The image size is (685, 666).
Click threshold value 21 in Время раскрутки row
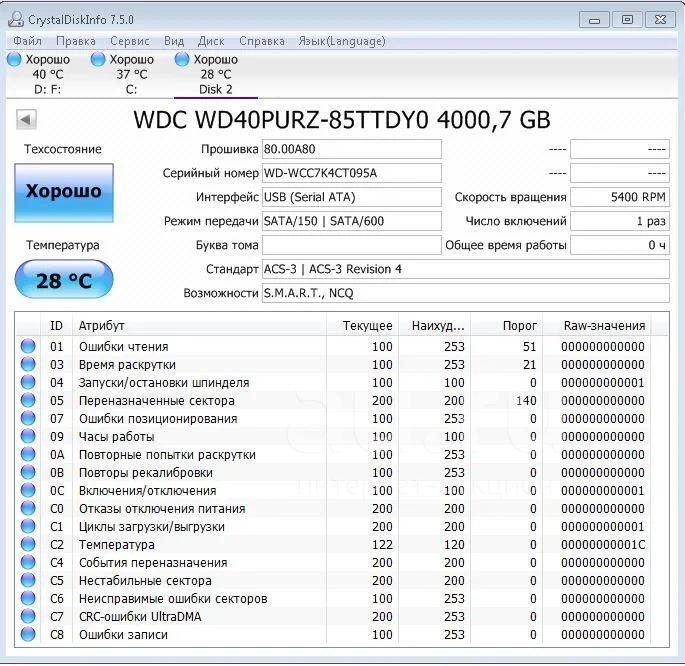point(529,365)
